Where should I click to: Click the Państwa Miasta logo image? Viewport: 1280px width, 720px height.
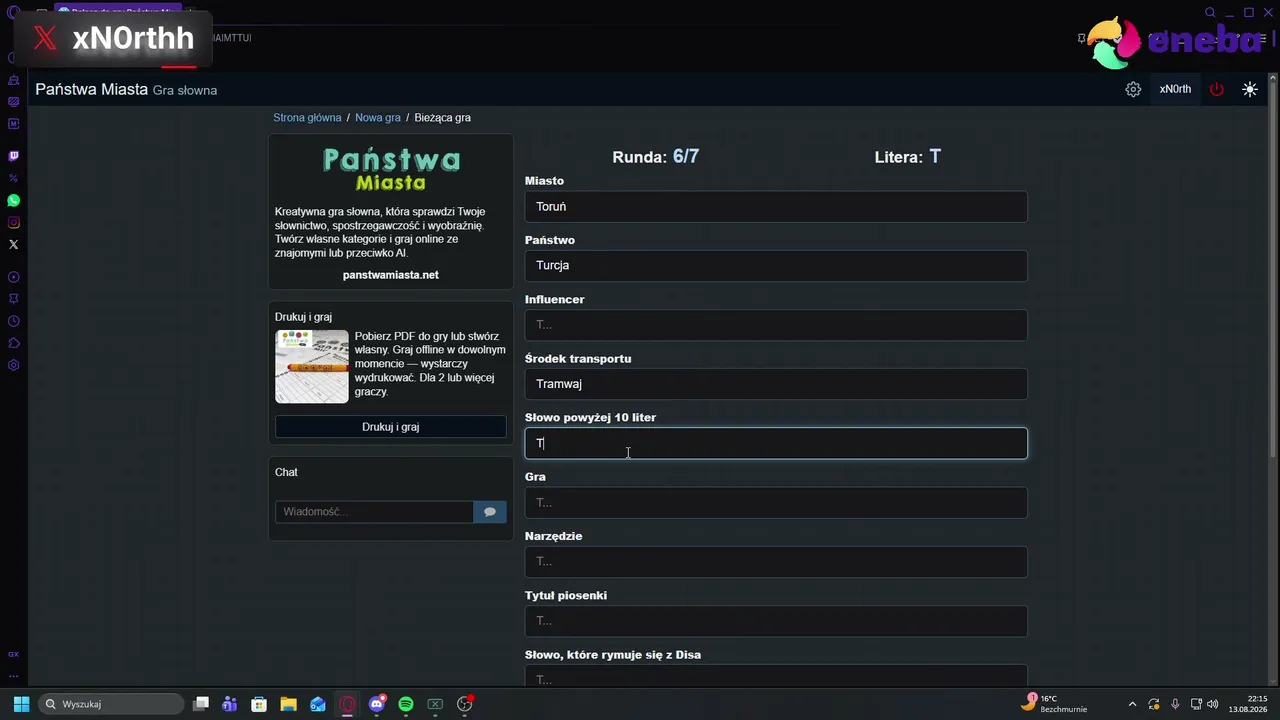[391, 169]
